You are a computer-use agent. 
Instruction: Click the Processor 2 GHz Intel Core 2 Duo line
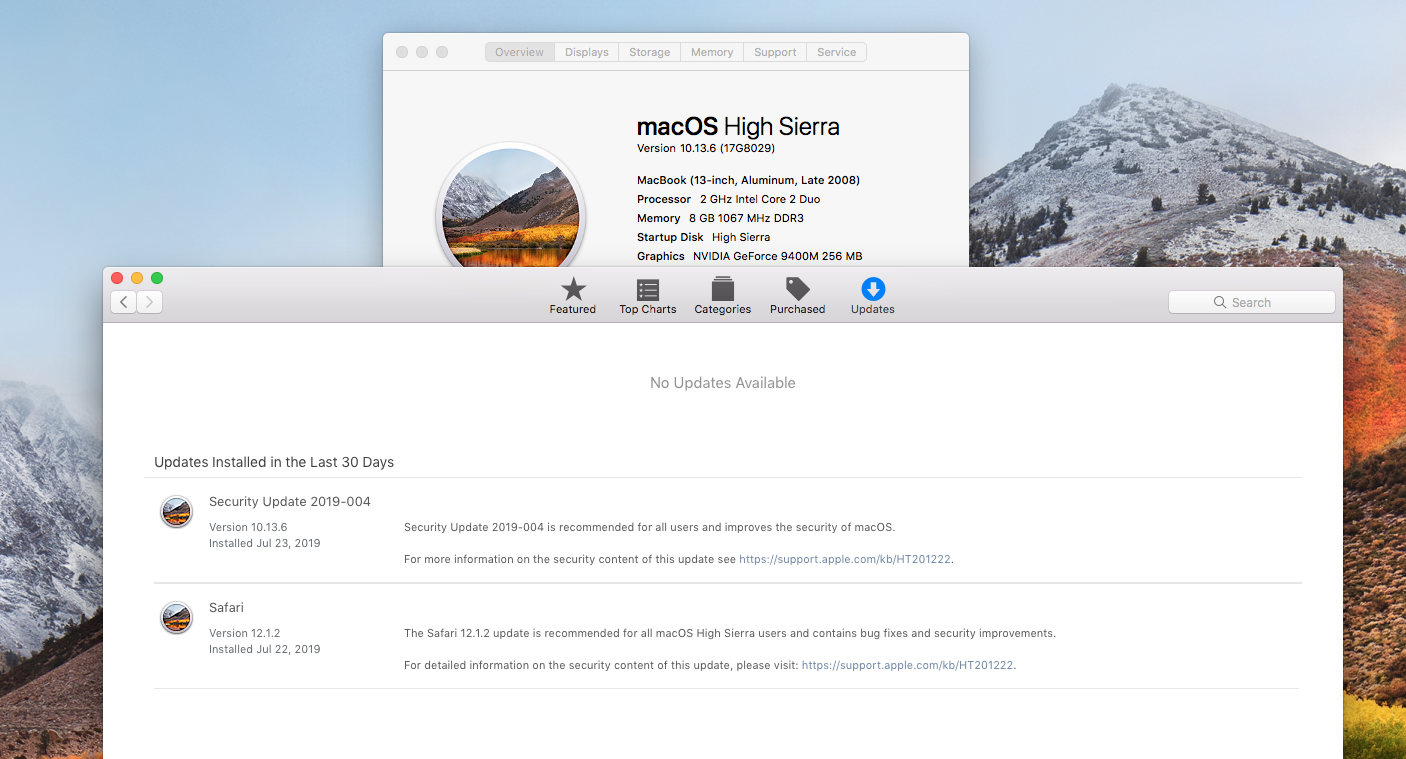729,199
